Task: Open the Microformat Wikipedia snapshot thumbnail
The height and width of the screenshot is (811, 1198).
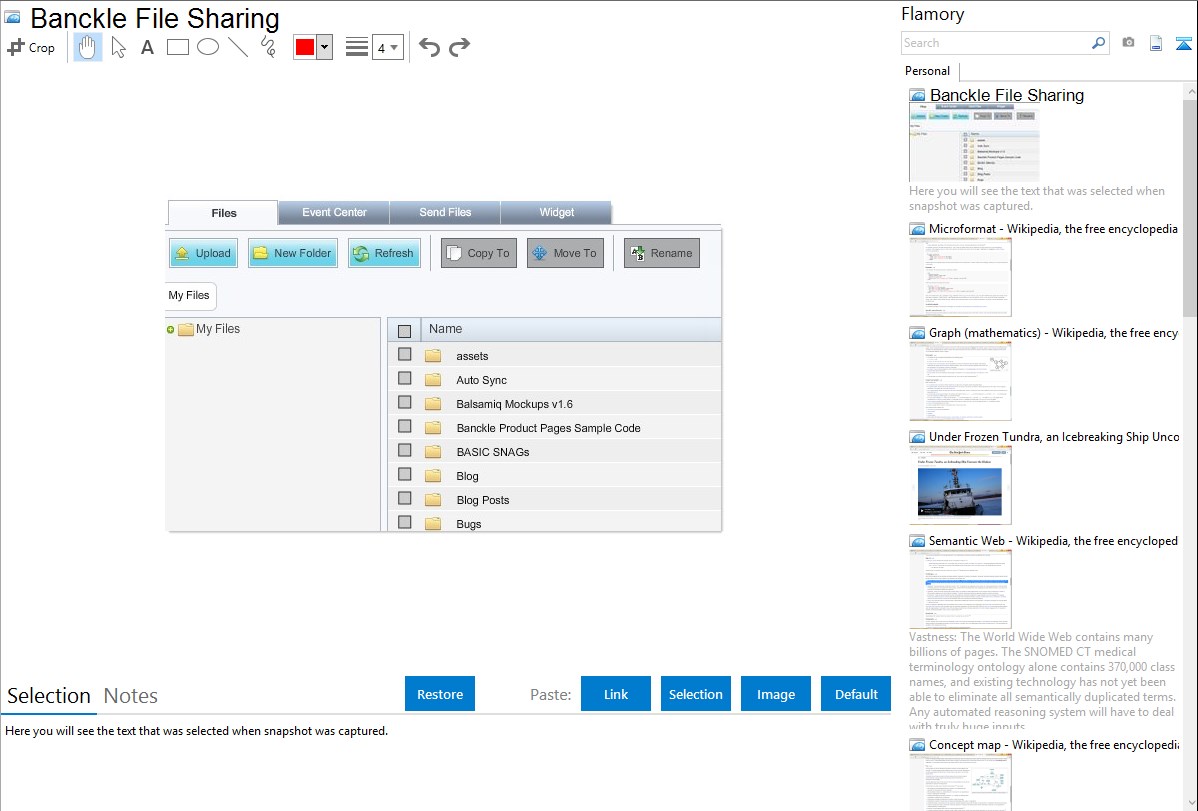Action: click(960, 277)
